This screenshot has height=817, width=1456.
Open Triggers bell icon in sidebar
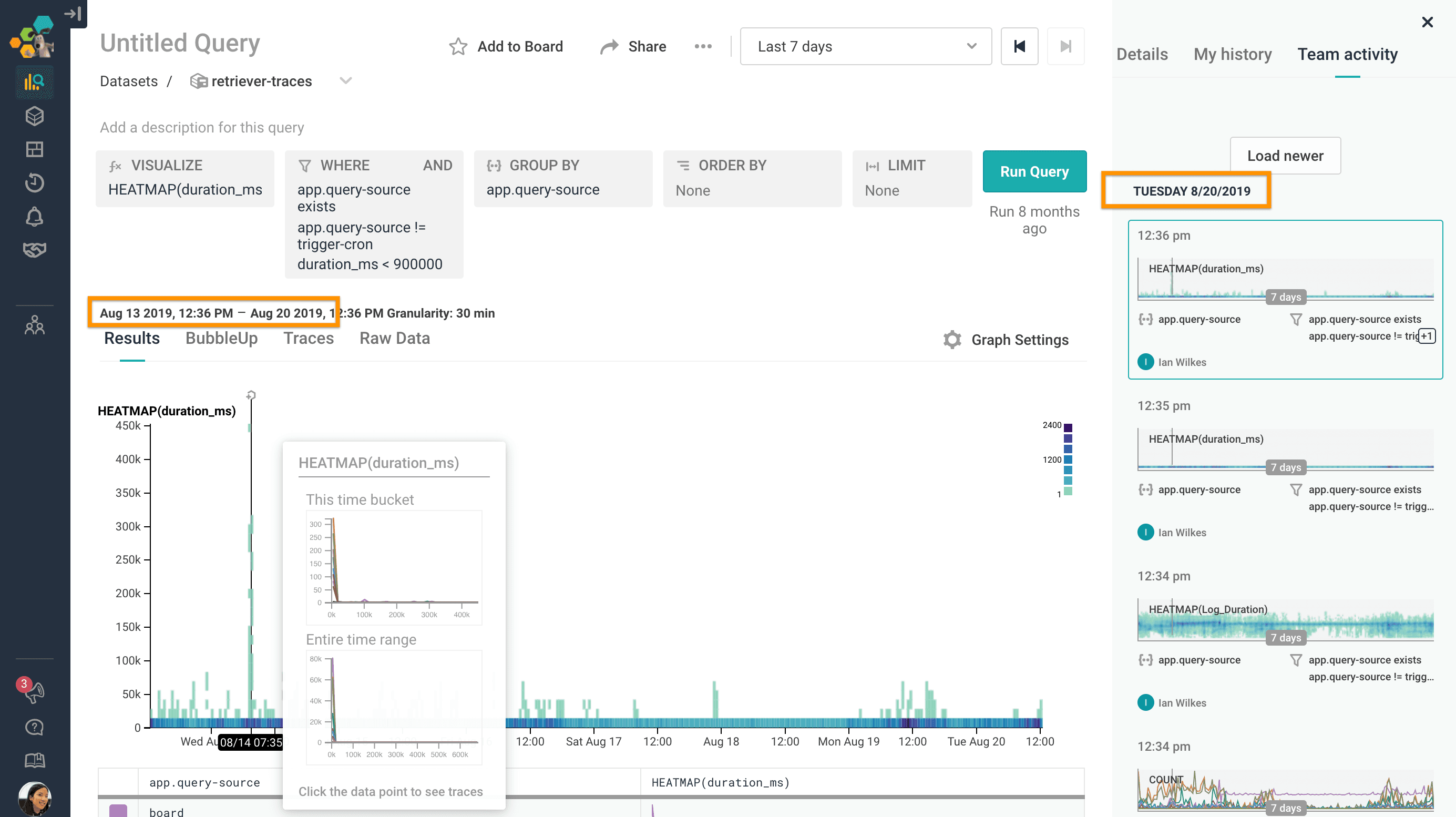pyautogui.click(x=35, y=217)
